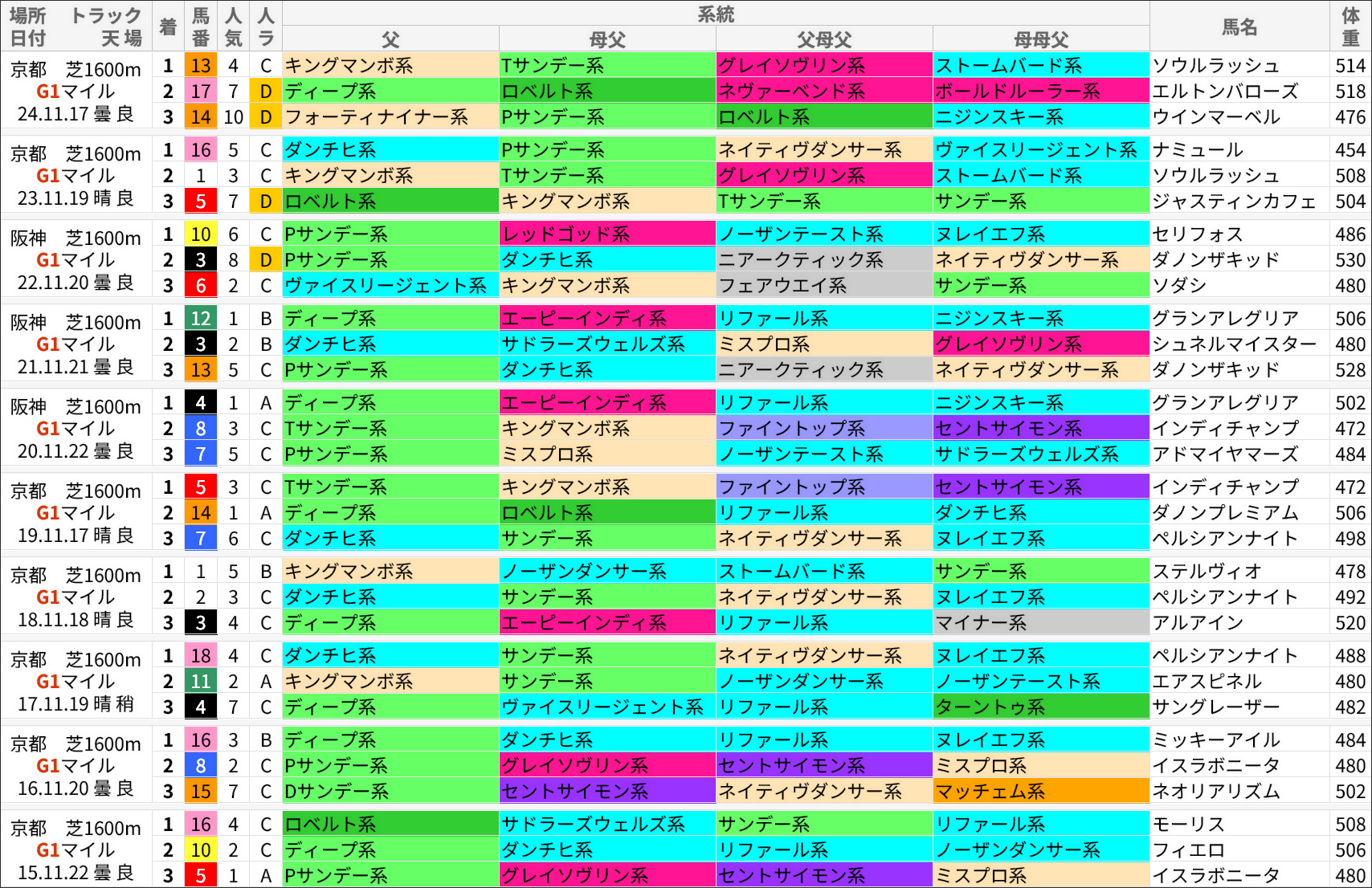Select the pink グレイソヴリン系 cell in the top row
Screen dimensions: 1372x888
(823, 66)
